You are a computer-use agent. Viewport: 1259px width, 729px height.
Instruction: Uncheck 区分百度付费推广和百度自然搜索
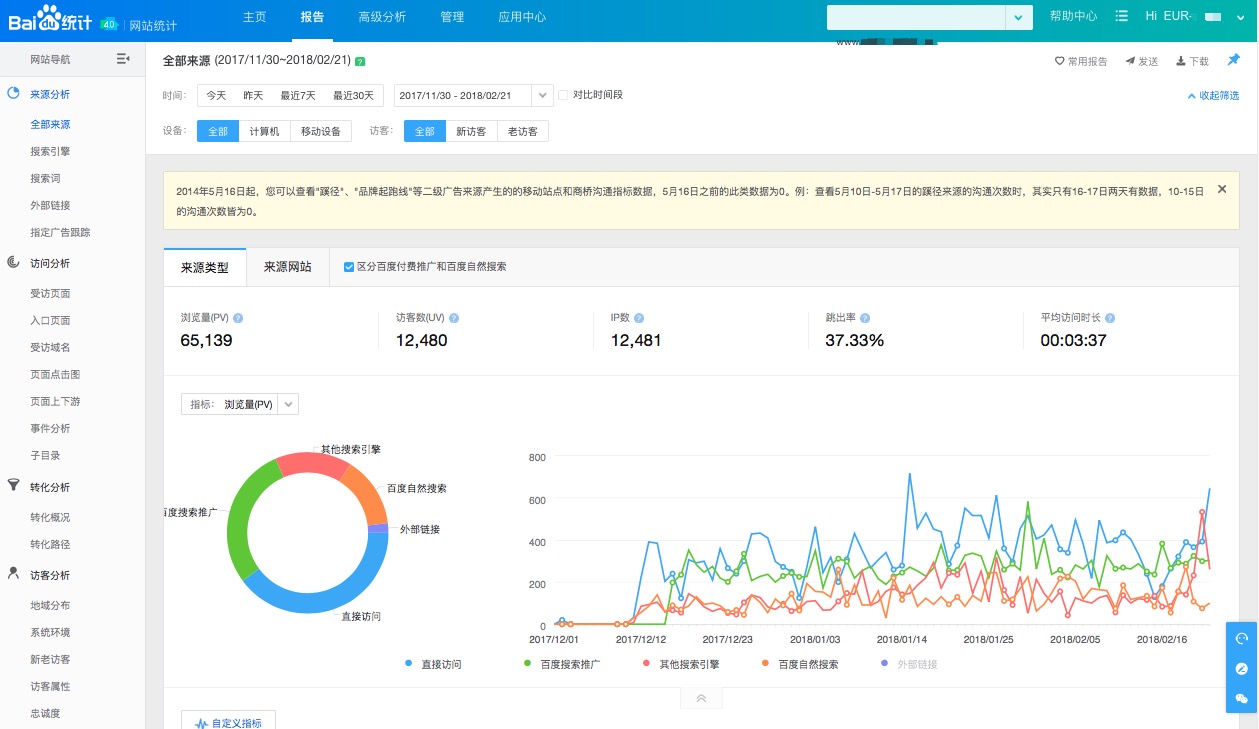(349, 266)
